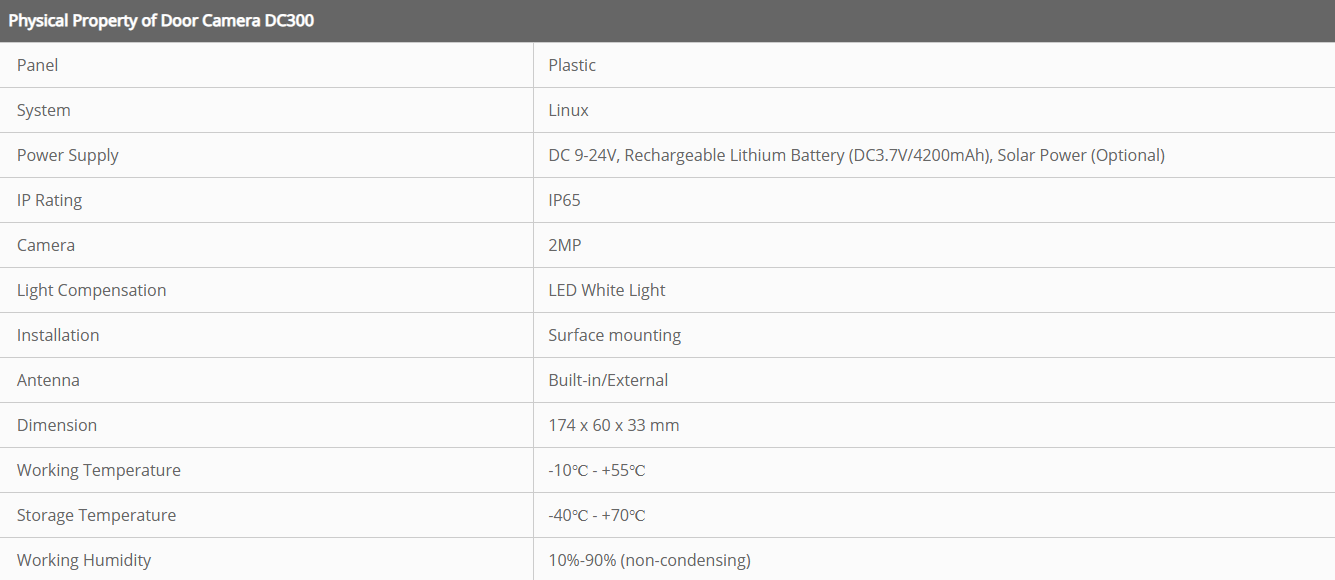This screenshot has height=580, width=1335.
Task: Click the Working Temperature label
Action: coord(99,470)
